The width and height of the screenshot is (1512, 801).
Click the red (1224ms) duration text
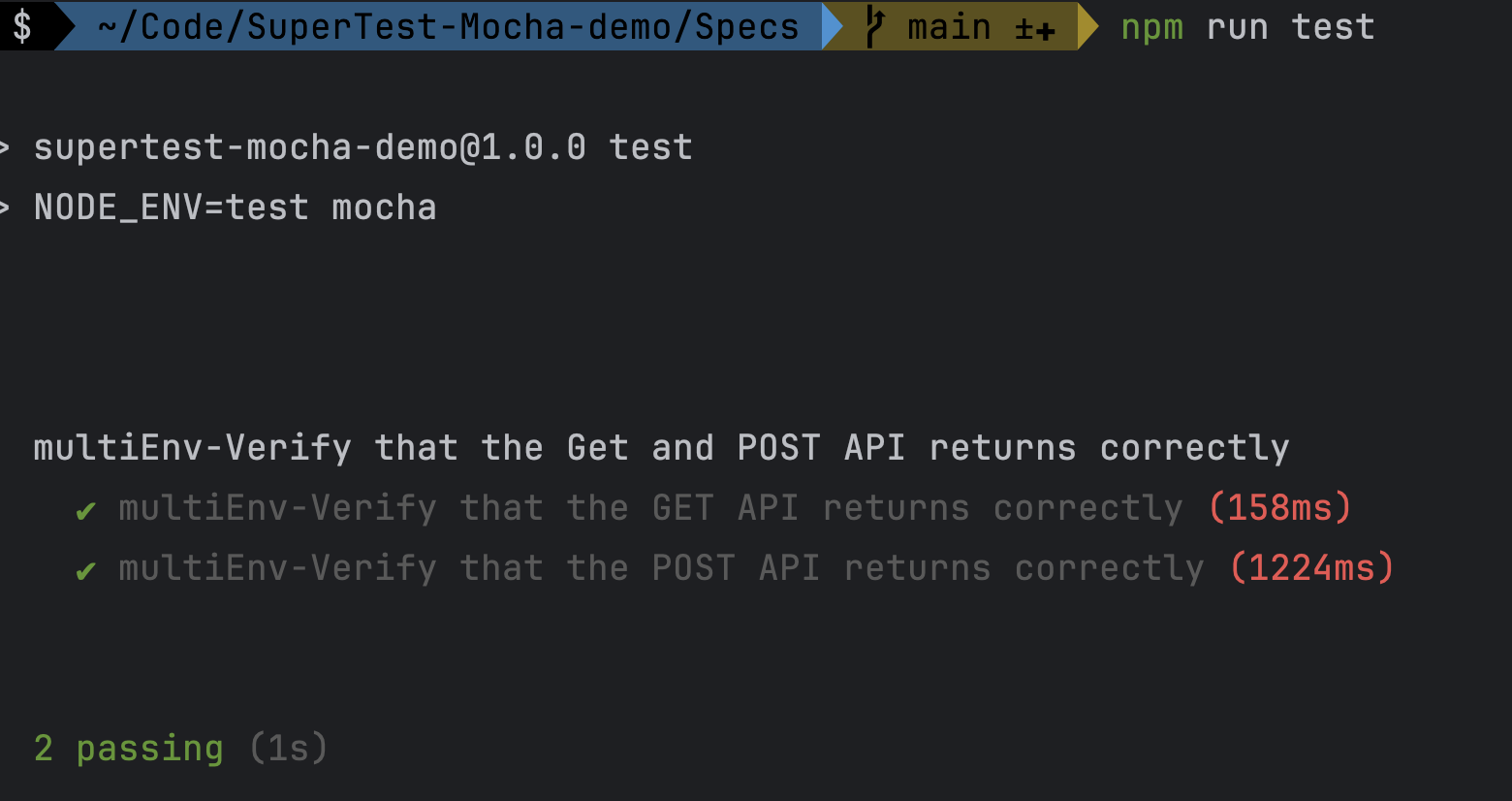[1312, 567]
